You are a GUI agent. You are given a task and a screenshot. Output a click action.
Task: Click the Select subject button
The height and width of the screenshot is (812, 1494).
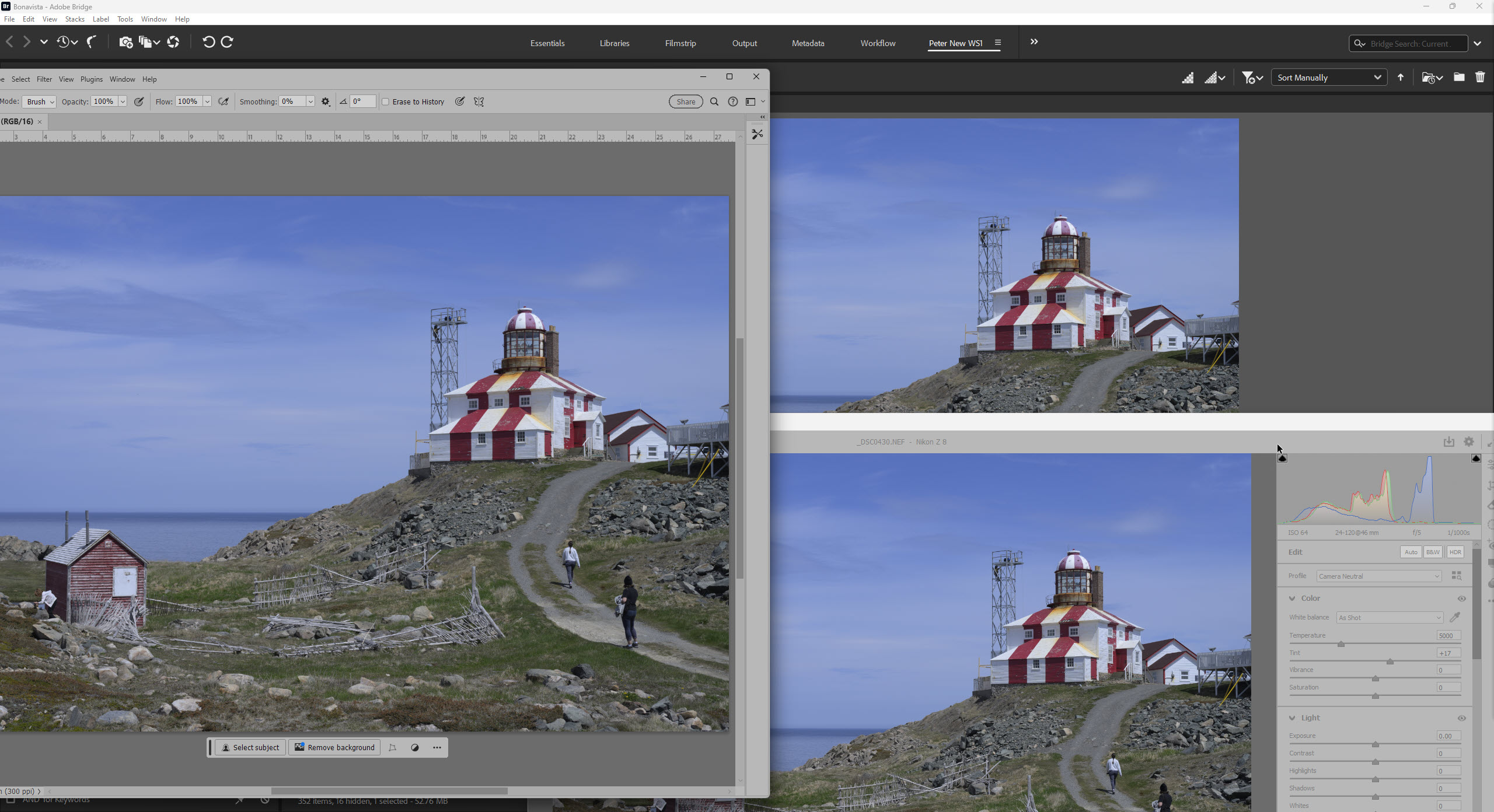pyautogui.click(x=250, y=747)
